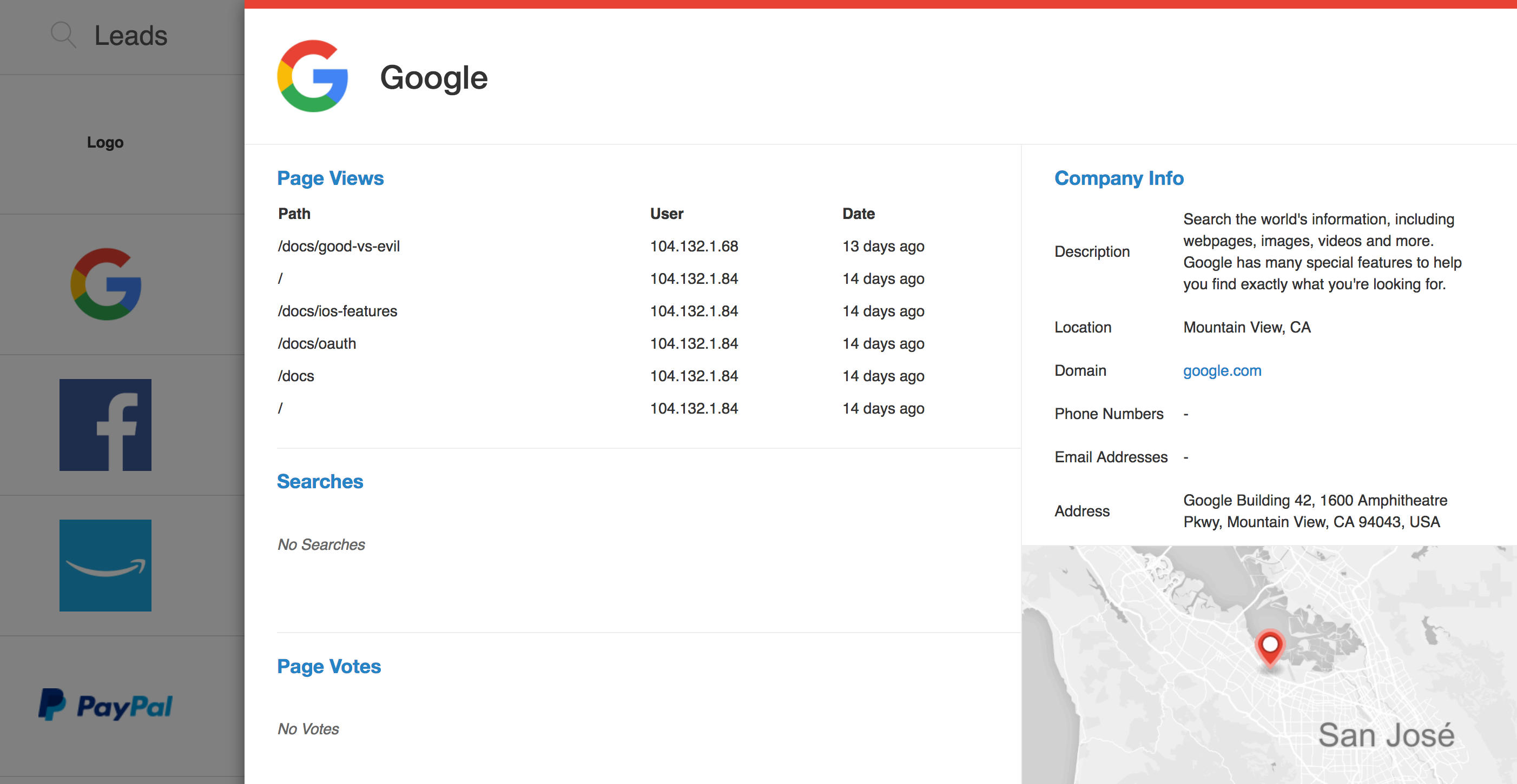Click the /docs/oauth path entry

pyautogui.click(x=317, y=343)
